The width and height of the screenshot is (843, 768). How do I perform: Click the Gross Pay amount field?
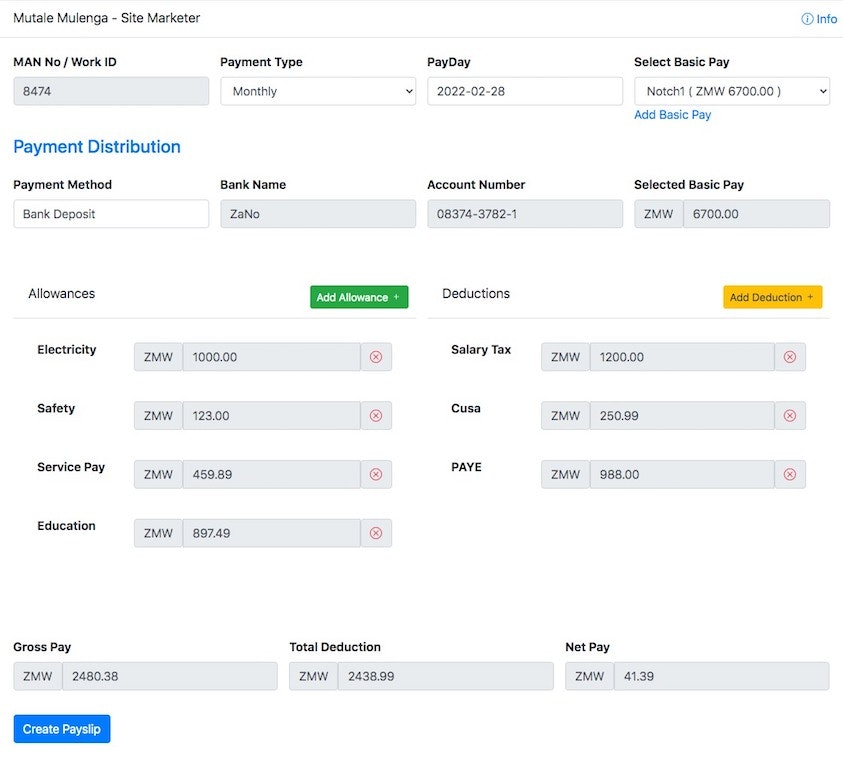[x=170, y=676]
